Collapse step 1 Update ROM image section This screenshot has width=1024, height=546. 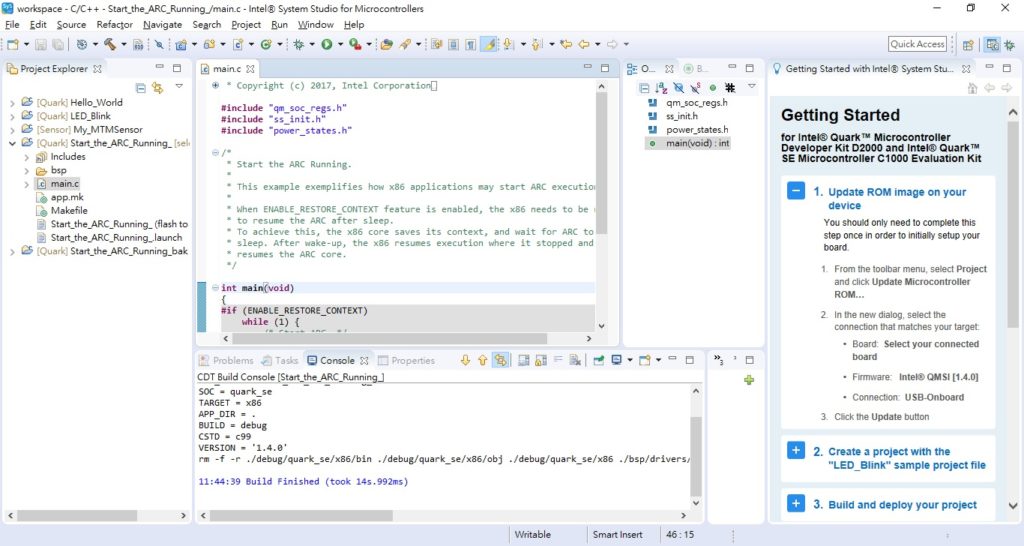[x=795, y=191]
